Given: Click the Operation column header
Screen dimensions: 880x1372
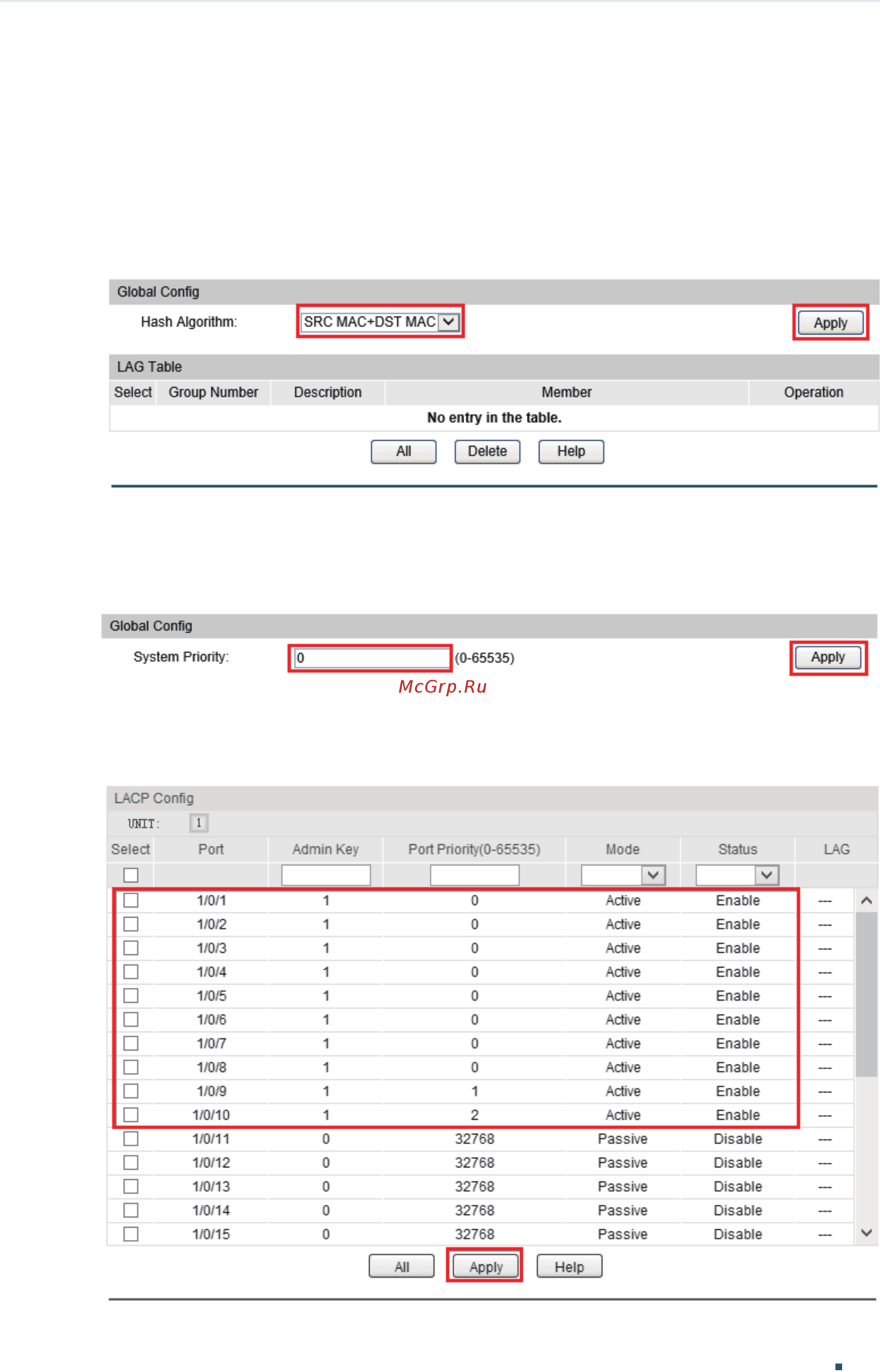Looking at the screenshot, I should pos(813,392).
